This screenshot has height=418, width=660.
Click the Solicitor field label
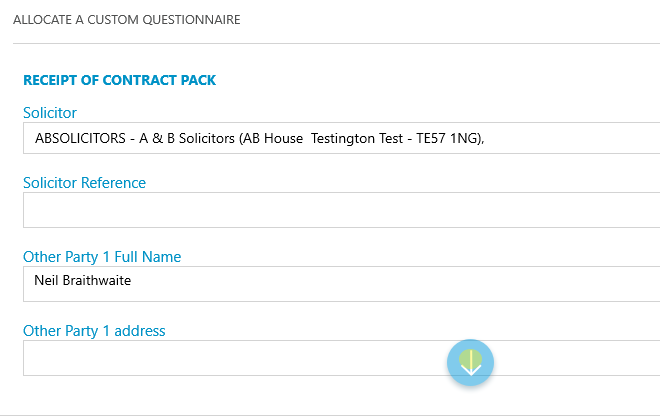50,113
